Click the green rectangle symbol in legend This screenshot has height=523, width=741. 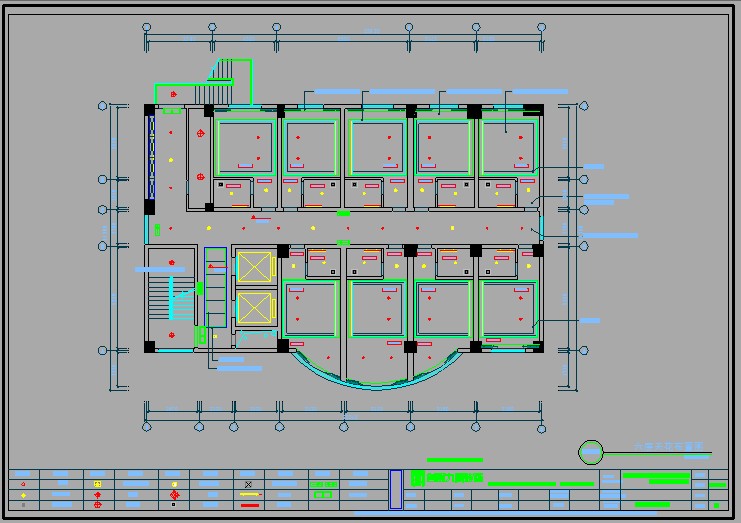click(x=321, y=494)
